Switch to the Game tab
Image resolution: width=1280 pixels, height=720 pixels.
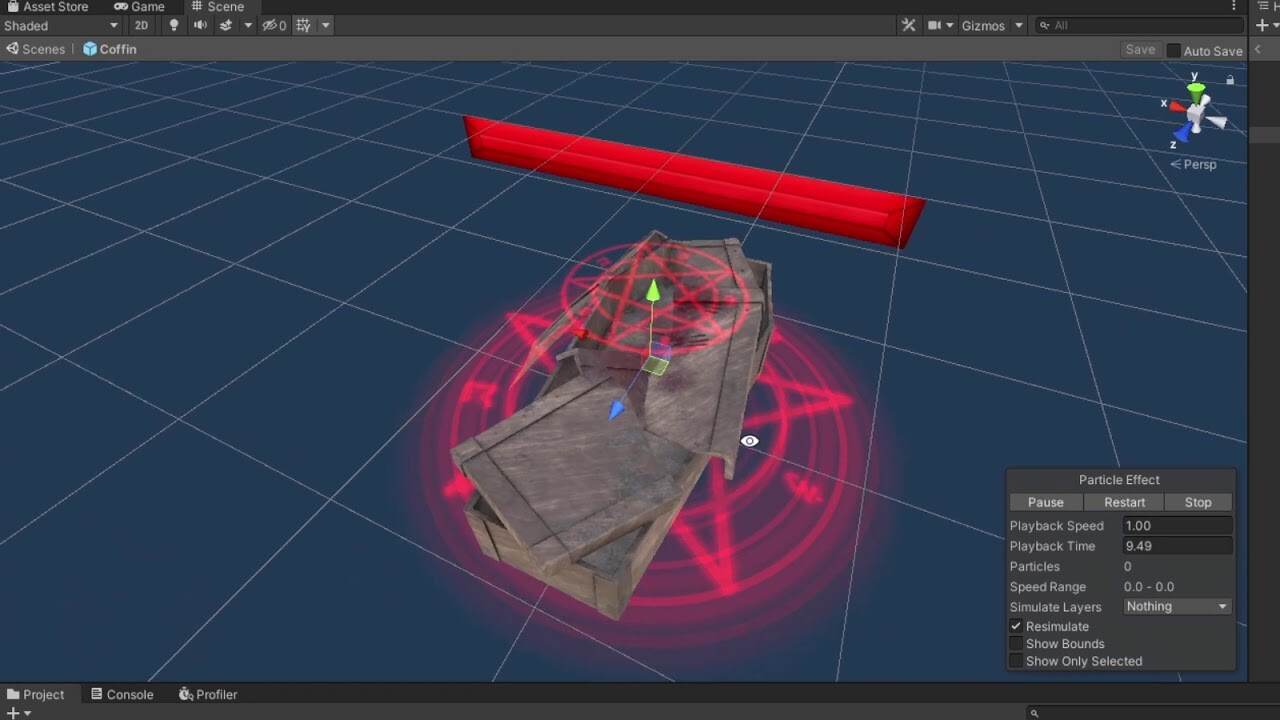coord(140,6)
